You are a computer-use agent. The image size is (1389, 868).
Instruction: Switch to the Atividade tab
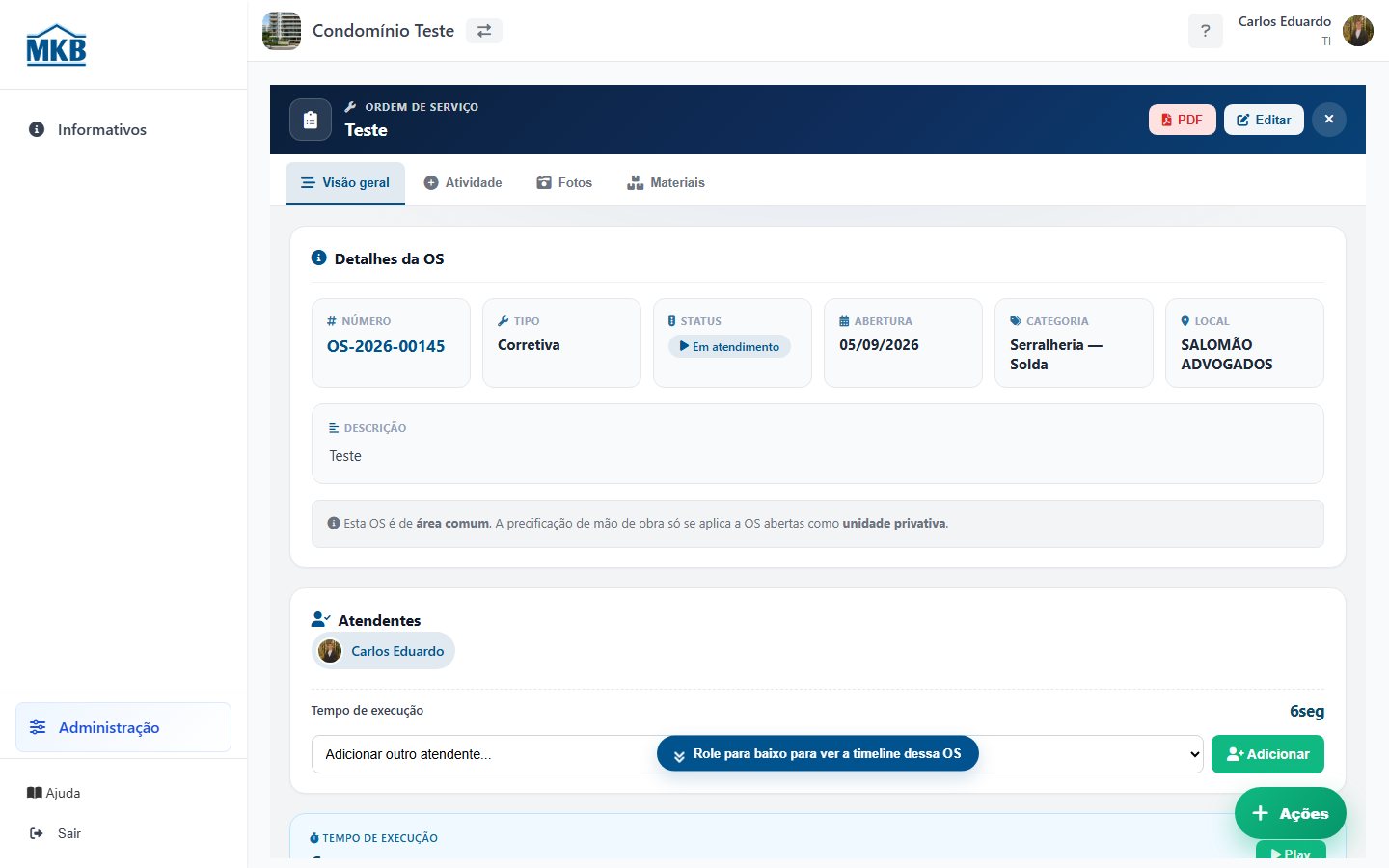(463, 183)
